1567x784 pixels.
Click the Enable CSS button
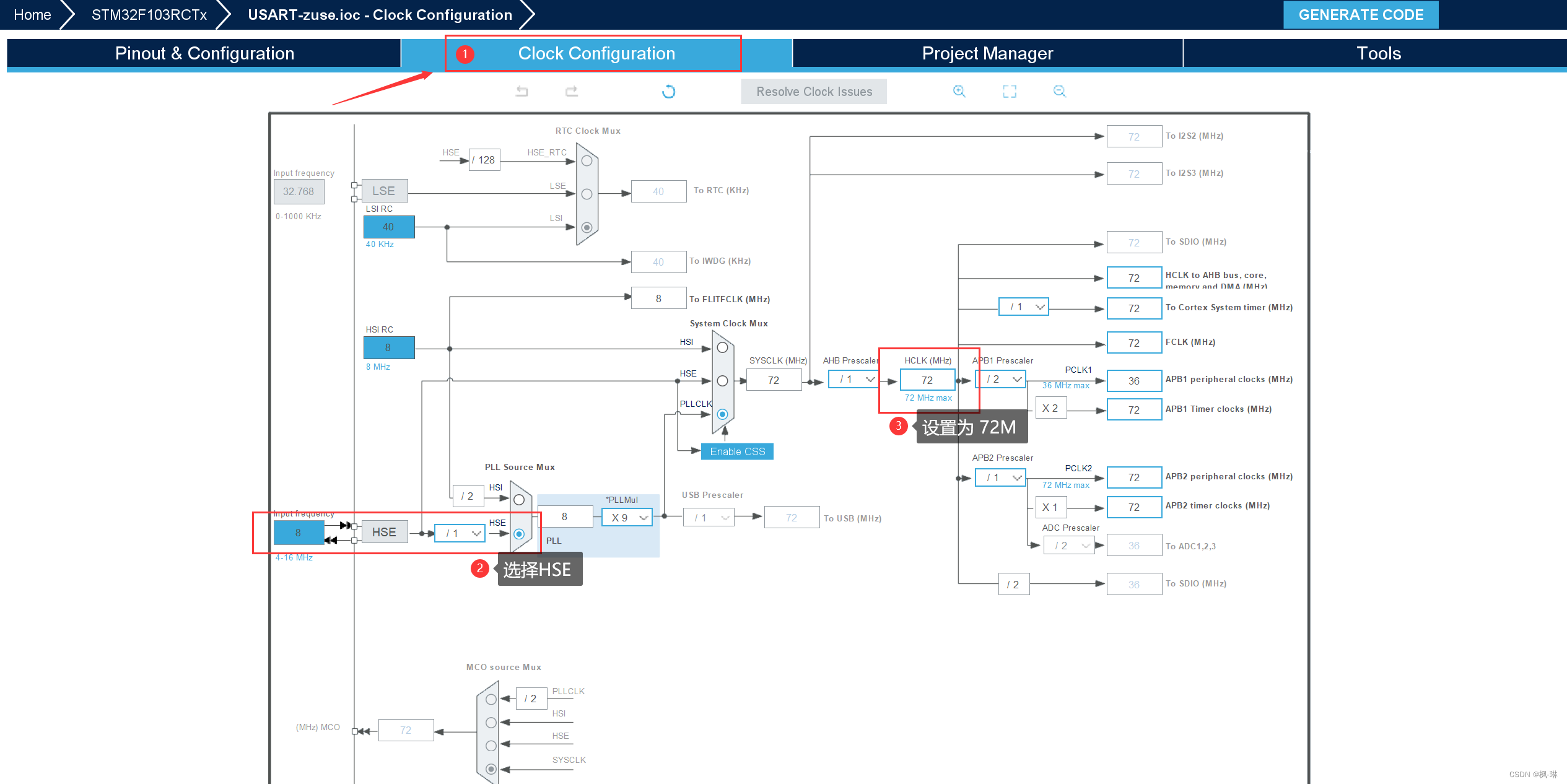pos(737,451)
